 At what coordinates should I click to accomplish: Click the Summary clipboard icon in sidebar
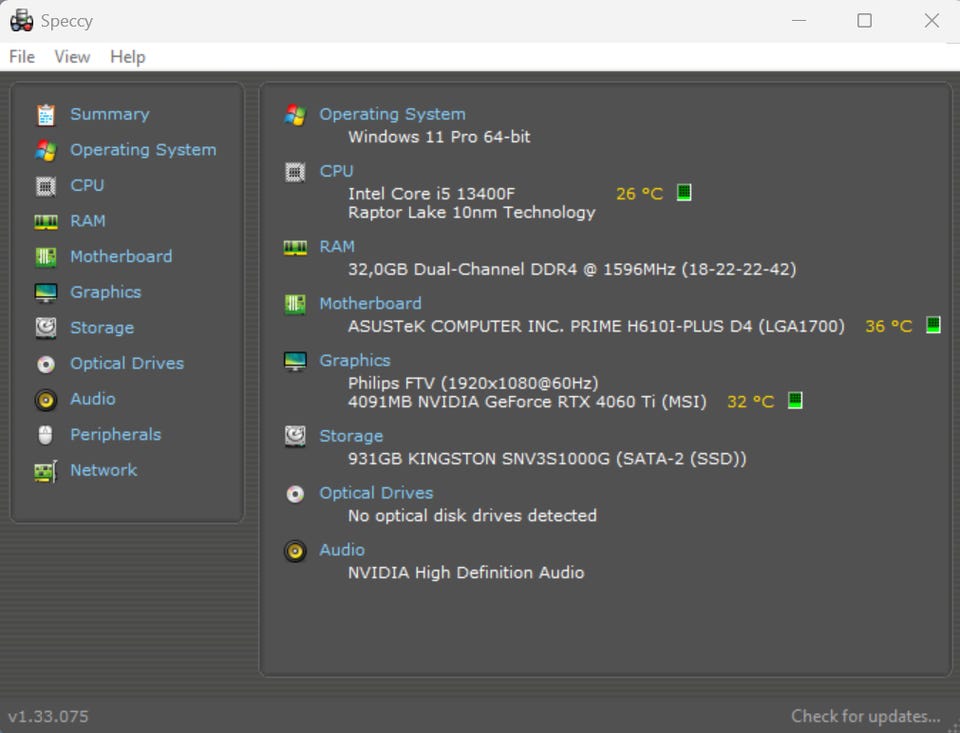[x=46, y=115]
